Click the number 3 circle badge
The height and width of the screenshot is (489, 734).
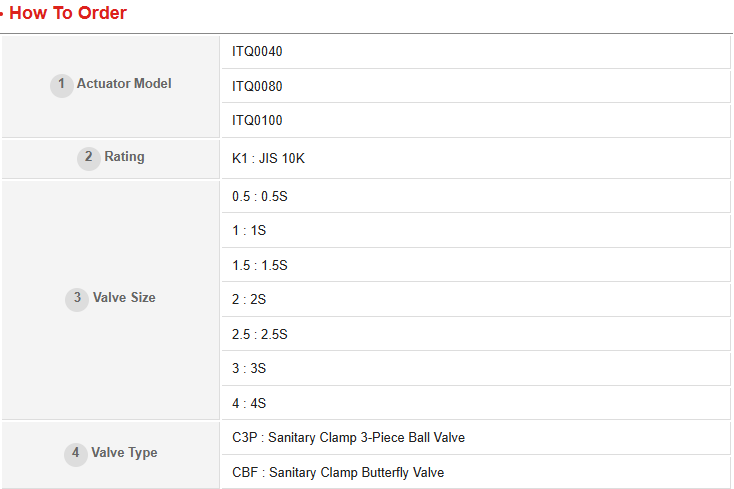tap(77, 298)
